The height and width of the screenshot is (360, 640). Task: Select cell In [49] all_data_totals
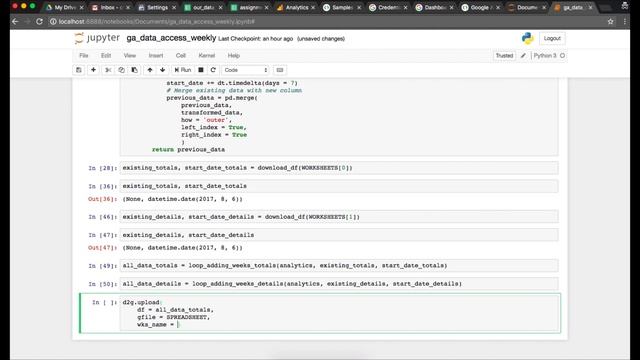click(x=339, y=266)
